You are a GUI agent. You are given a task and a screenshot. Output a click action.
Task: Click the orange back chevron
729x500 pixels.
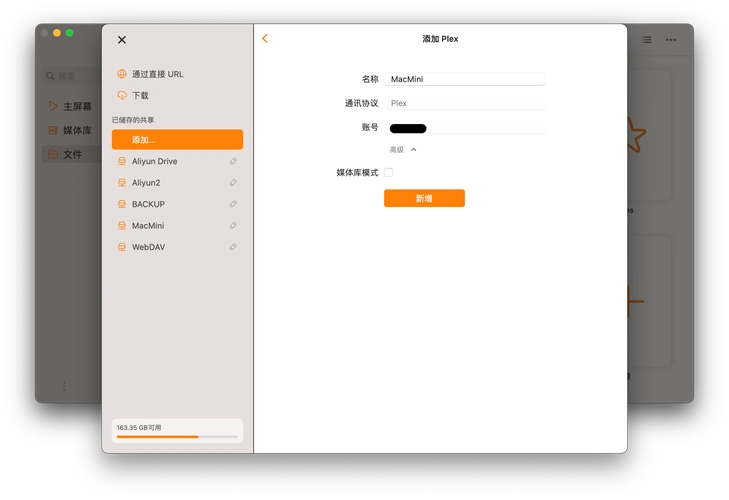click(x=265, y=39)
